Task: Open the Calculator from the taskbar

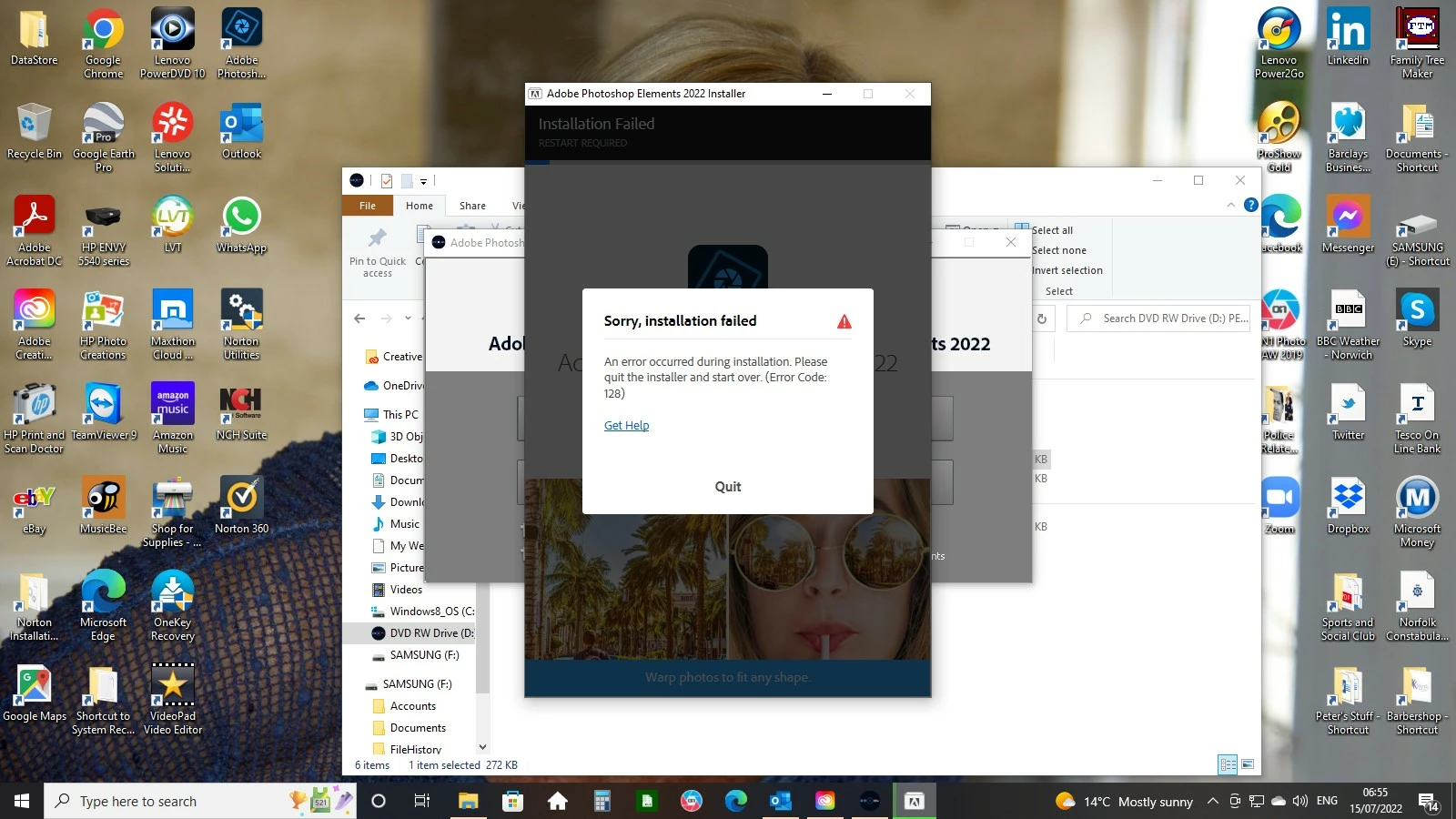Action: [602, 801]
